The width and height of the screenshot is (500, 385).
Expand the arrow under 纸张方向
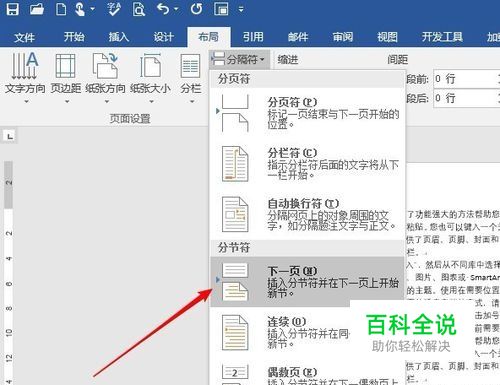tap(107, 101)
